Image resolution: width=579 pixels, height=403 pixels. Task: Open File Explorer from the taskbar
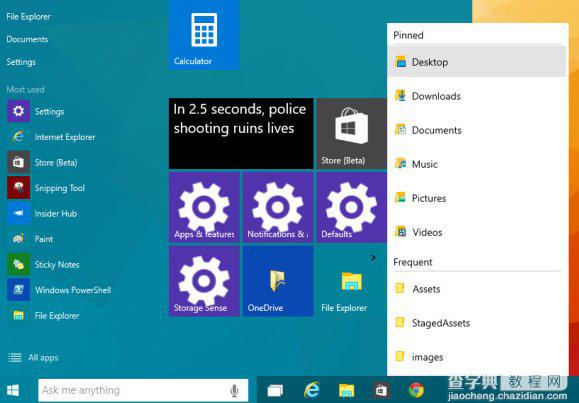[x=346, y=390]
